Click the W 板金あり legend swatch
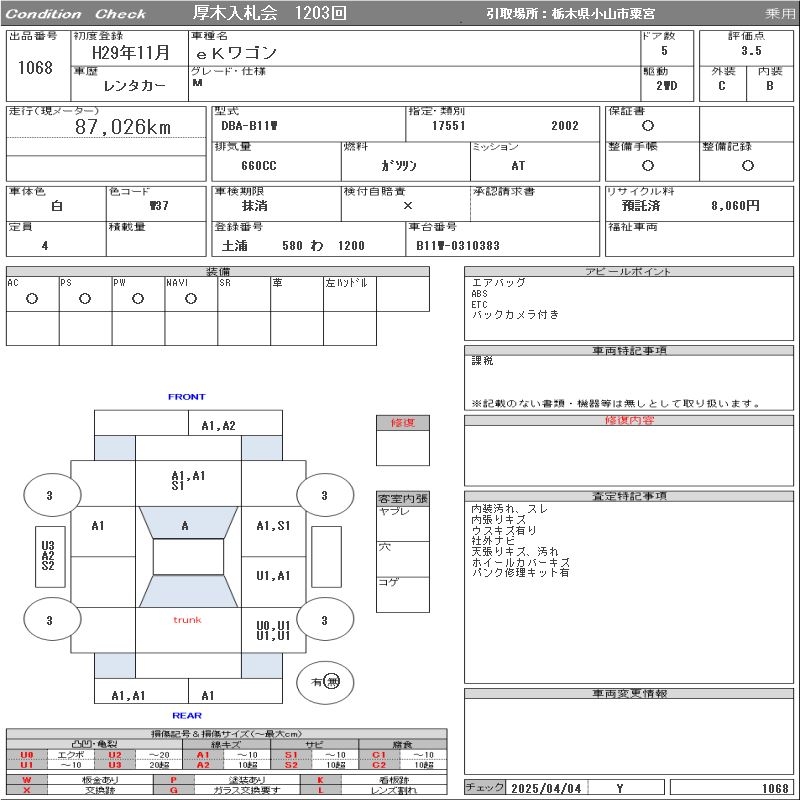Screen dimensions: 800x800 click(27, 780)
